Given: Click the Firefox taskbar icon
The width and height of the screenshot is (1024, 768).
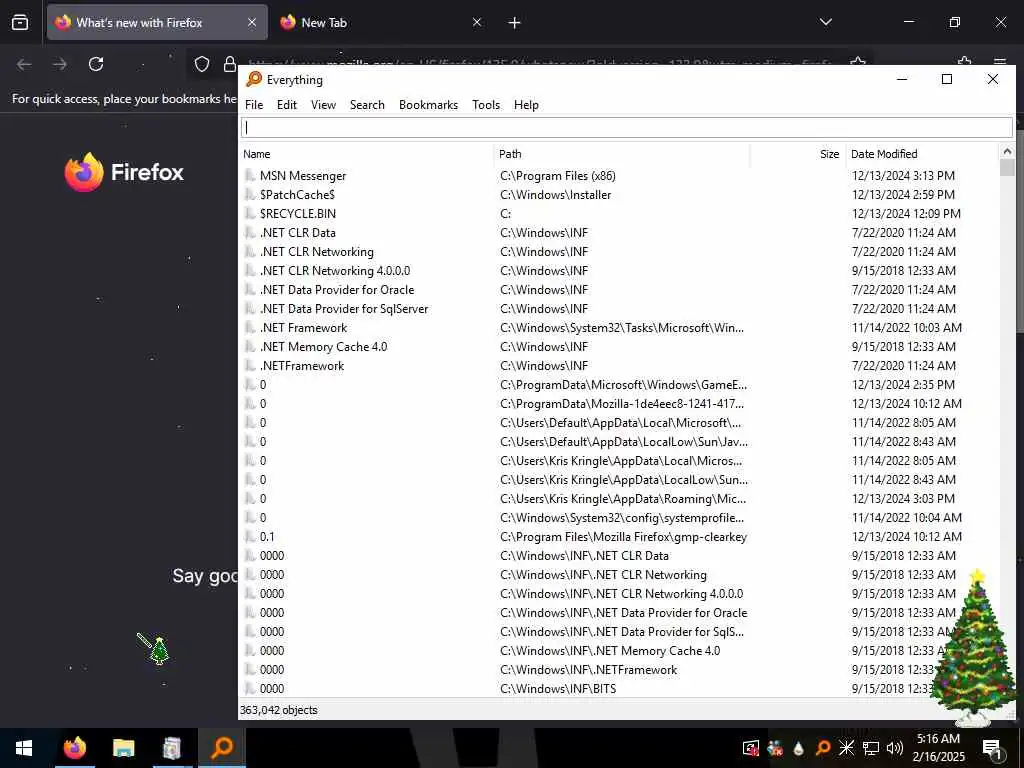Looking at the screenshot, I should tap(74, 748).
